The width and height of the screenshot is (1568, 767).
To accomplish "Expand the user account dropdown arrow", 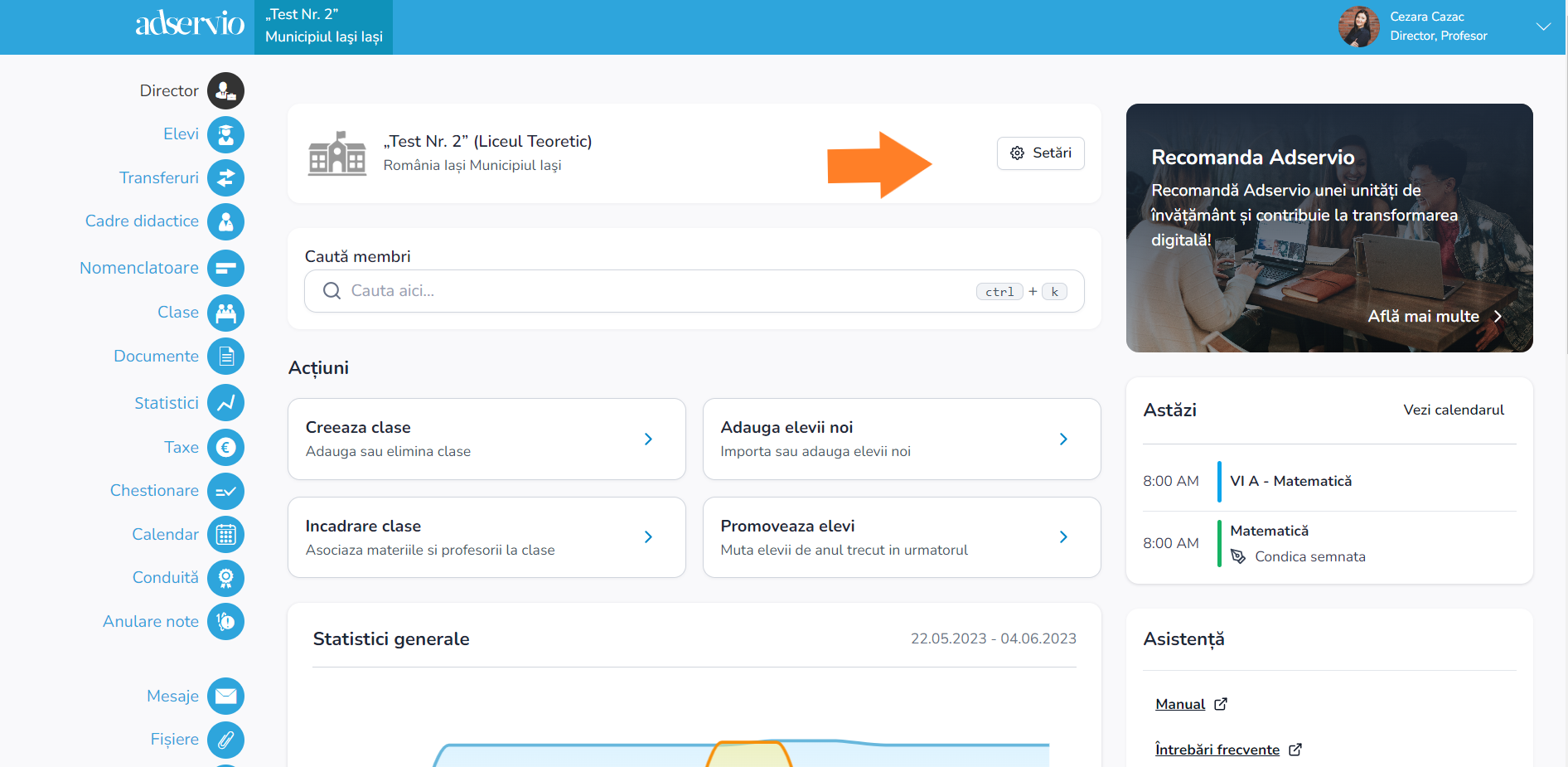I will (1543, 27).
